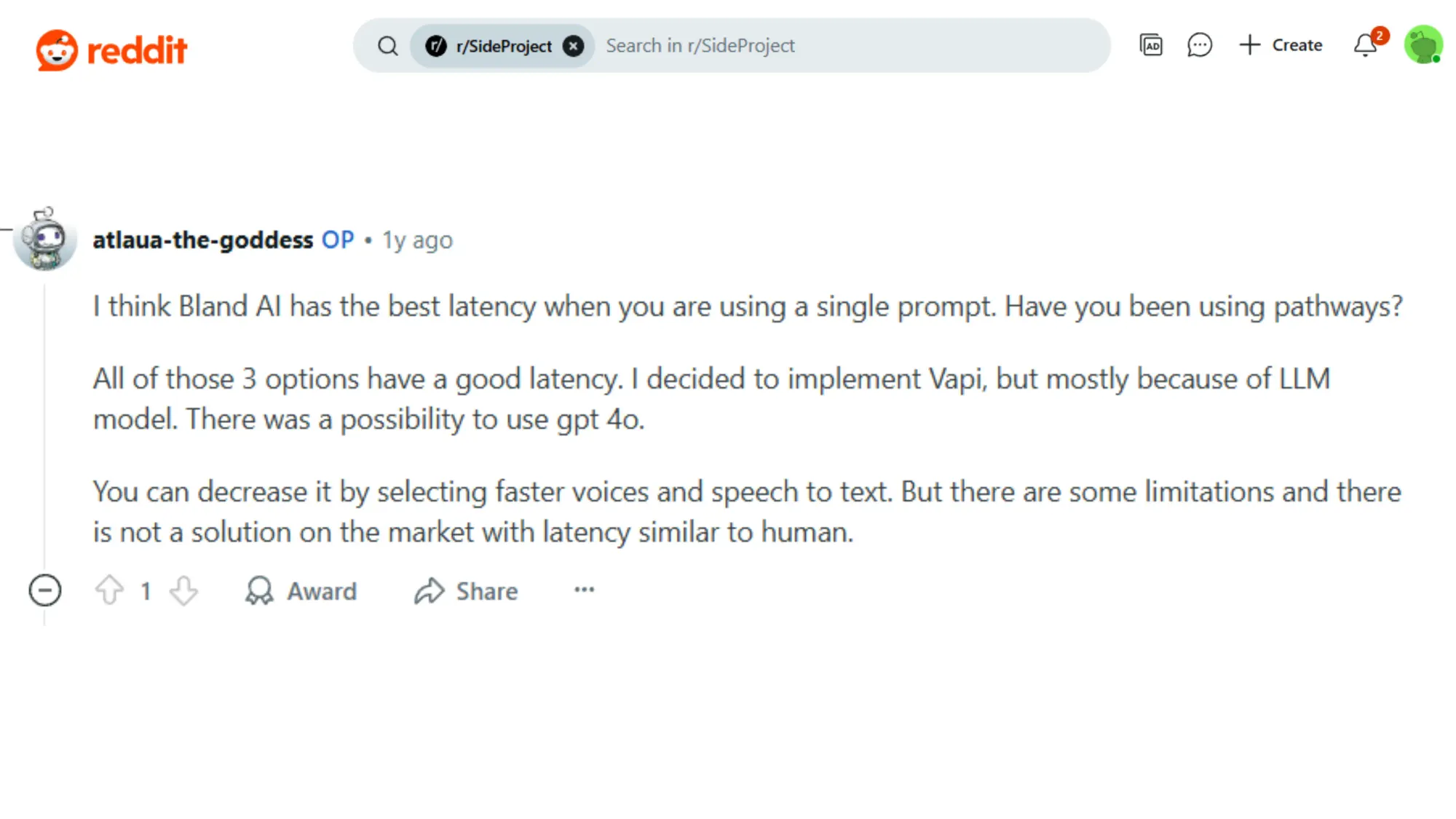1456x819 pixels.
Task: Upvote the comment by atlaua-the-goddess
Action: pyautogui.click(x=111, y=591)
